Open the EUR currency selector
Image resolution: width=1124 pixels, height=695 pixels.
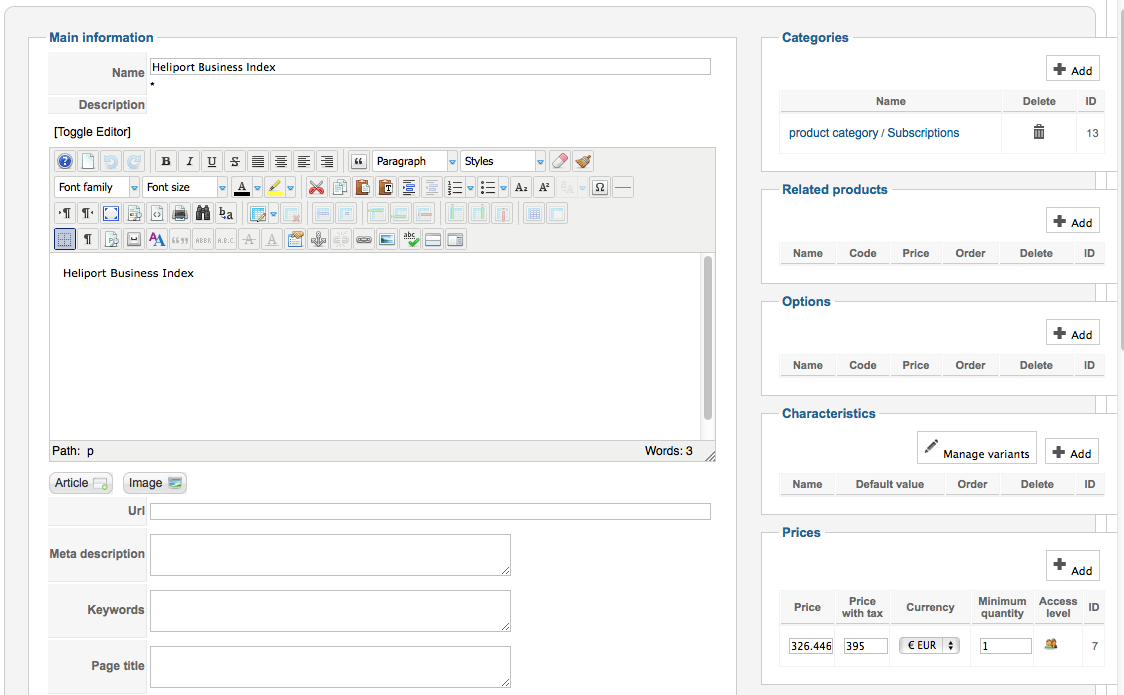click(929, 646)
